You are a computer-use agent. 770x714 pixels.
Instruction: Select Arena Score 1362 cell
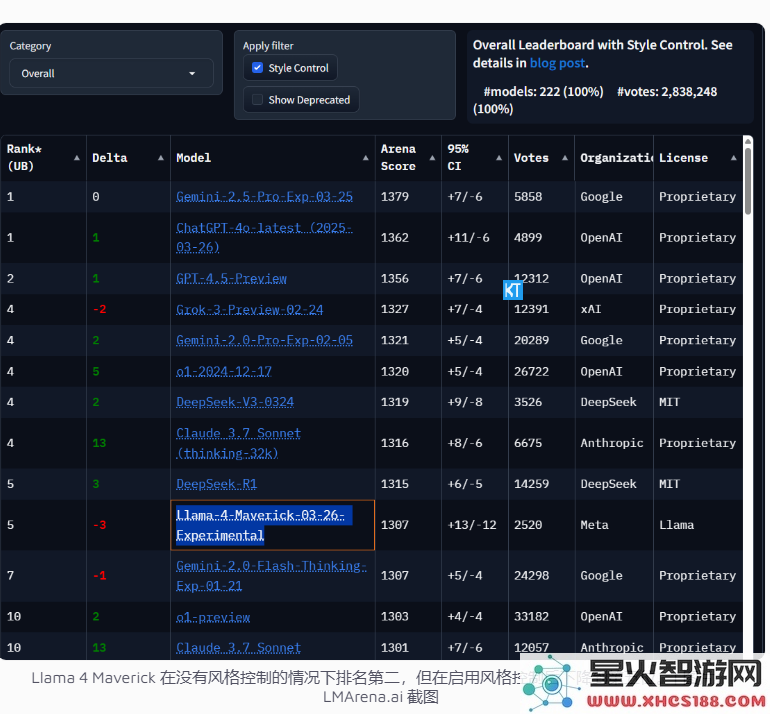click(408, 237)
